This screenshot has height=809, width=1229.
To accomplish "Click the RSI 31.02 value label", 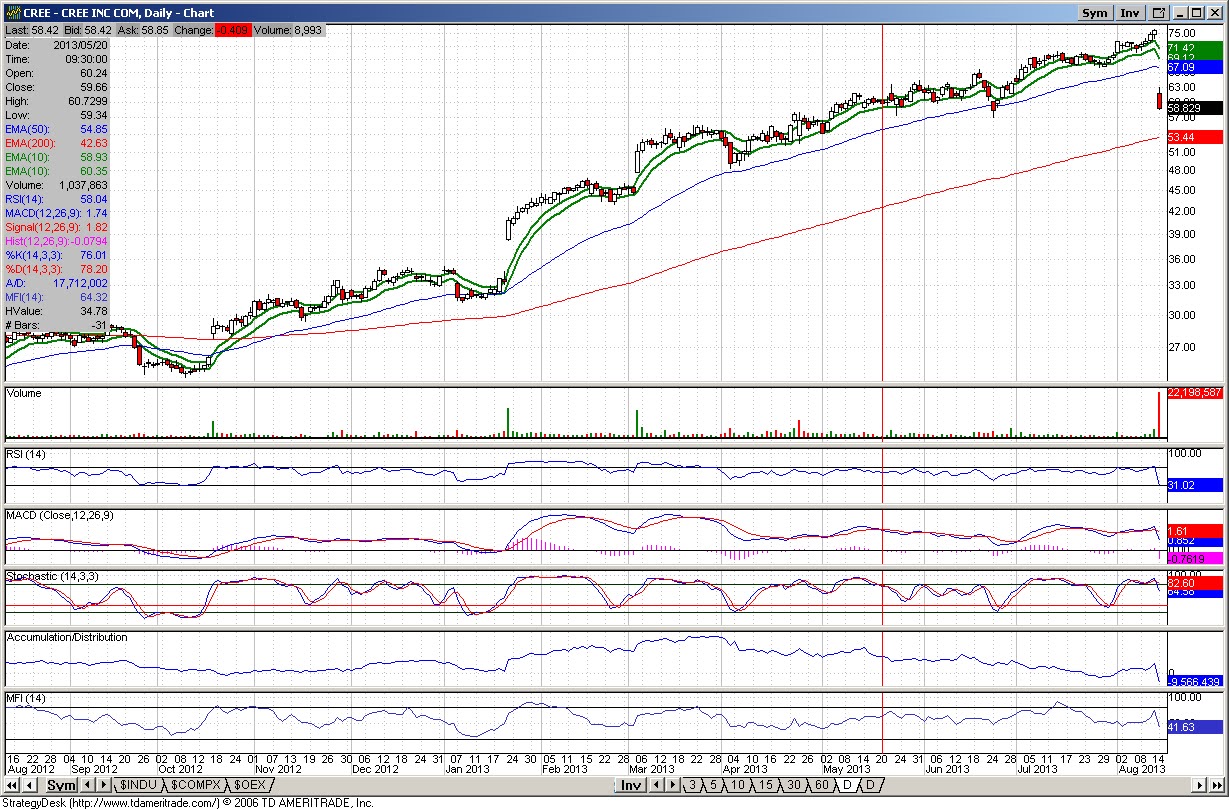I will (1194, 485).
